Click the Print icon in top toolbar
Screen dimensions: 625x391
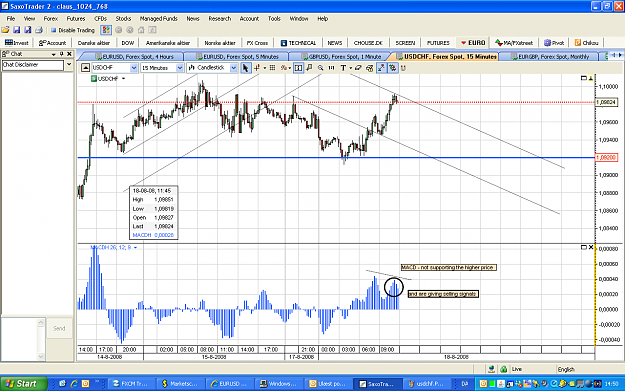tap(39, 30)
